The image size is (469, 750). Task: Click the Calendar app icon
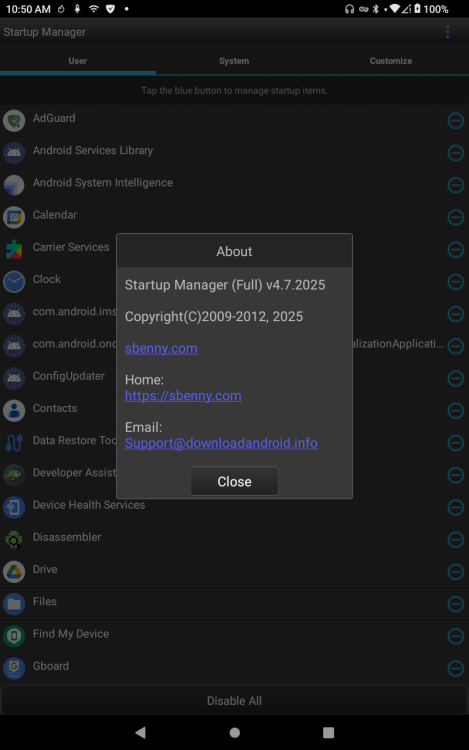click(14, 217)
